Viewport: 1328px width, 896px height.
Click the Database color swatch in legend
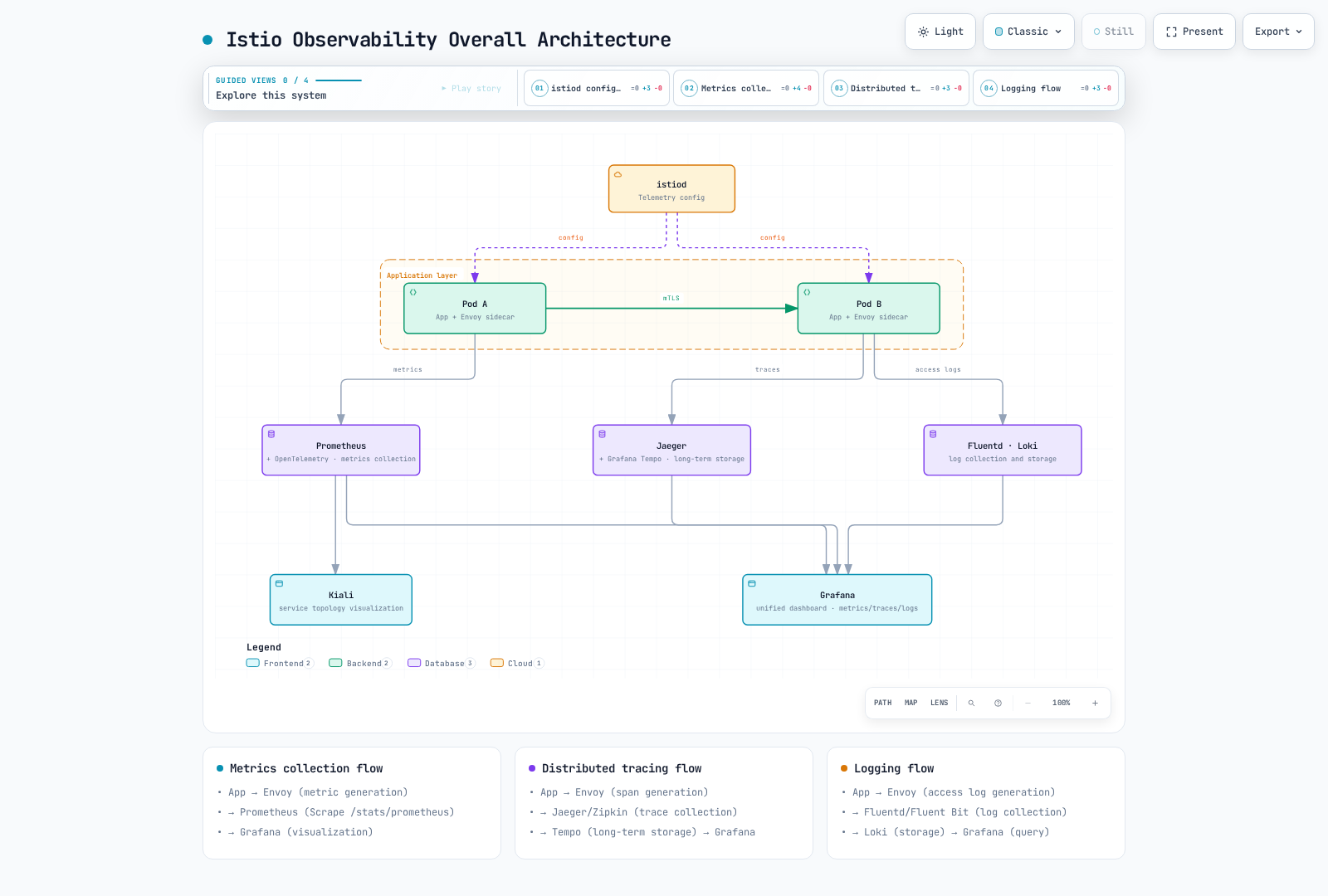[414, 663]
